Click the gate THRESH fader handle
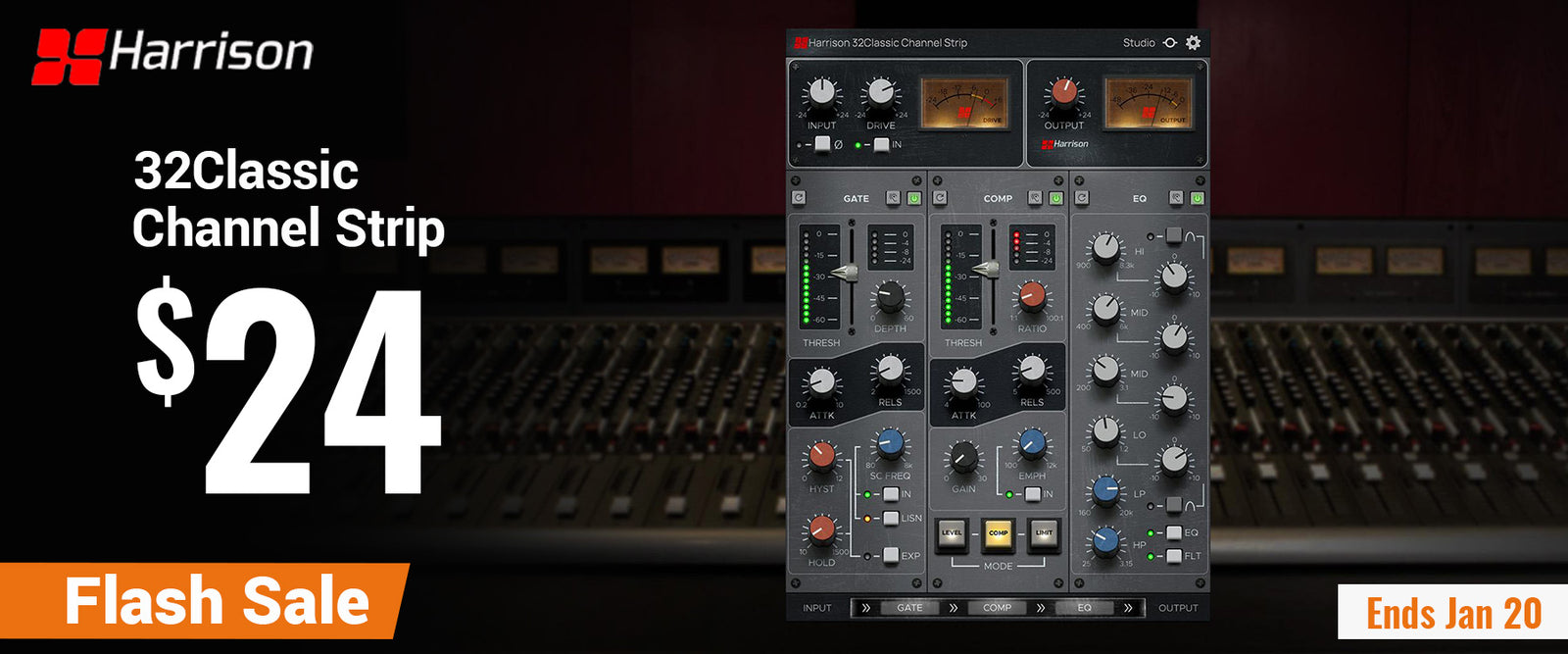 [845, 273]
